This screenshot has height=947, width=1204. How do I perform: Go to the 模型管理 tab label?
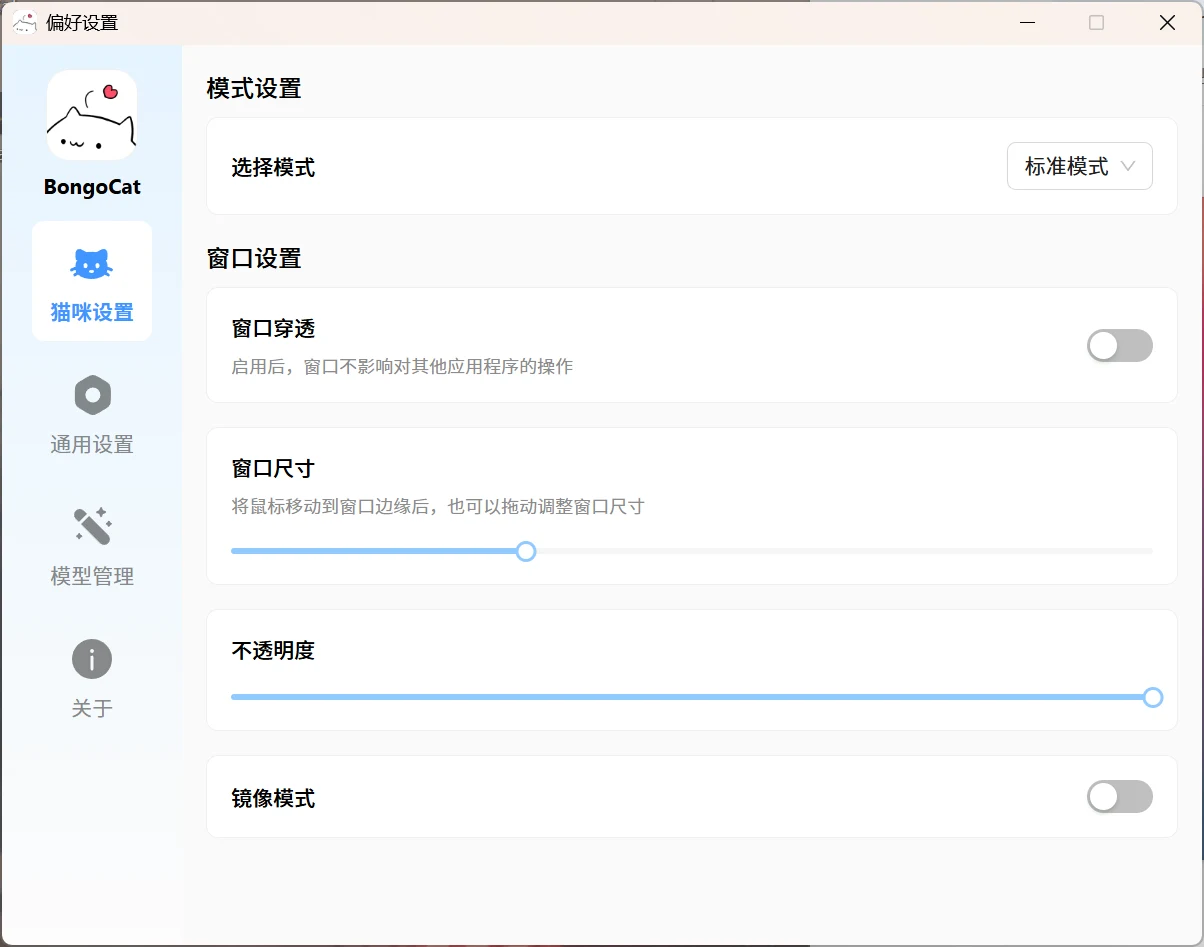pyautogui.click(x=92, y=577)
